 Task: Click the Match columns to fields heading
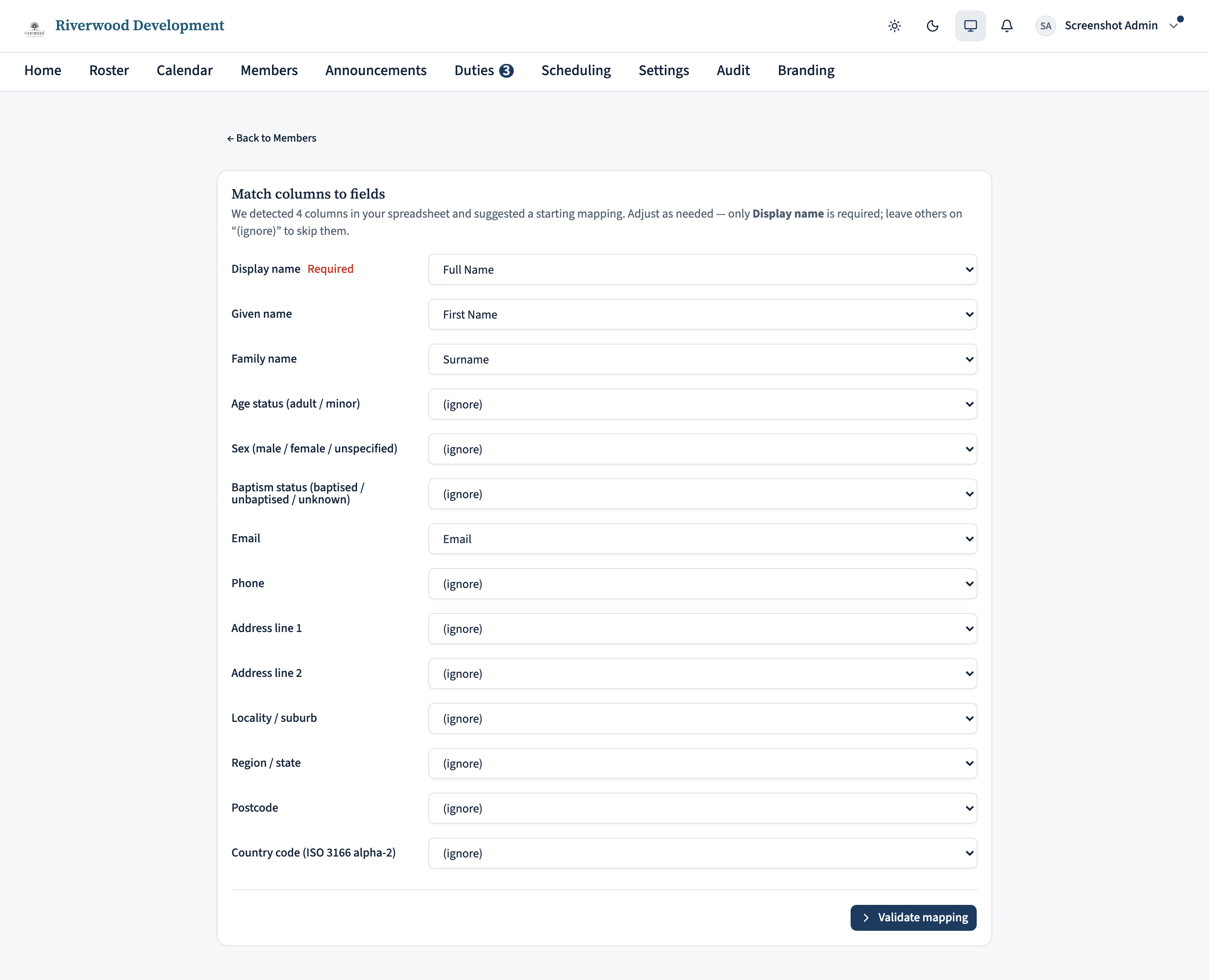308,194
